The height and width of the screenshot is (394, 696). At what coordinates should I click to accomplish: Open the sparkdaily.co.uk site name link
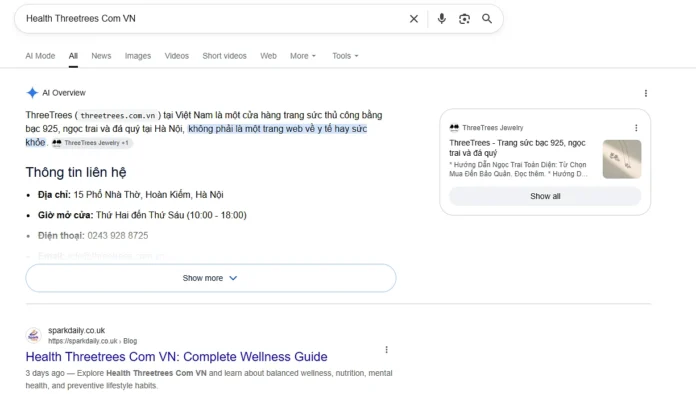pyautogui.click(x=76, y=331)
